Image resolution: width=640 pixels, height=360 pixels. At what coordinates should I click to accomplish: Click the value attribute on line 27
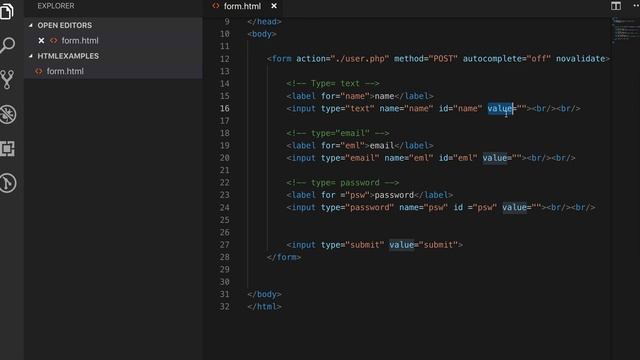401,245
